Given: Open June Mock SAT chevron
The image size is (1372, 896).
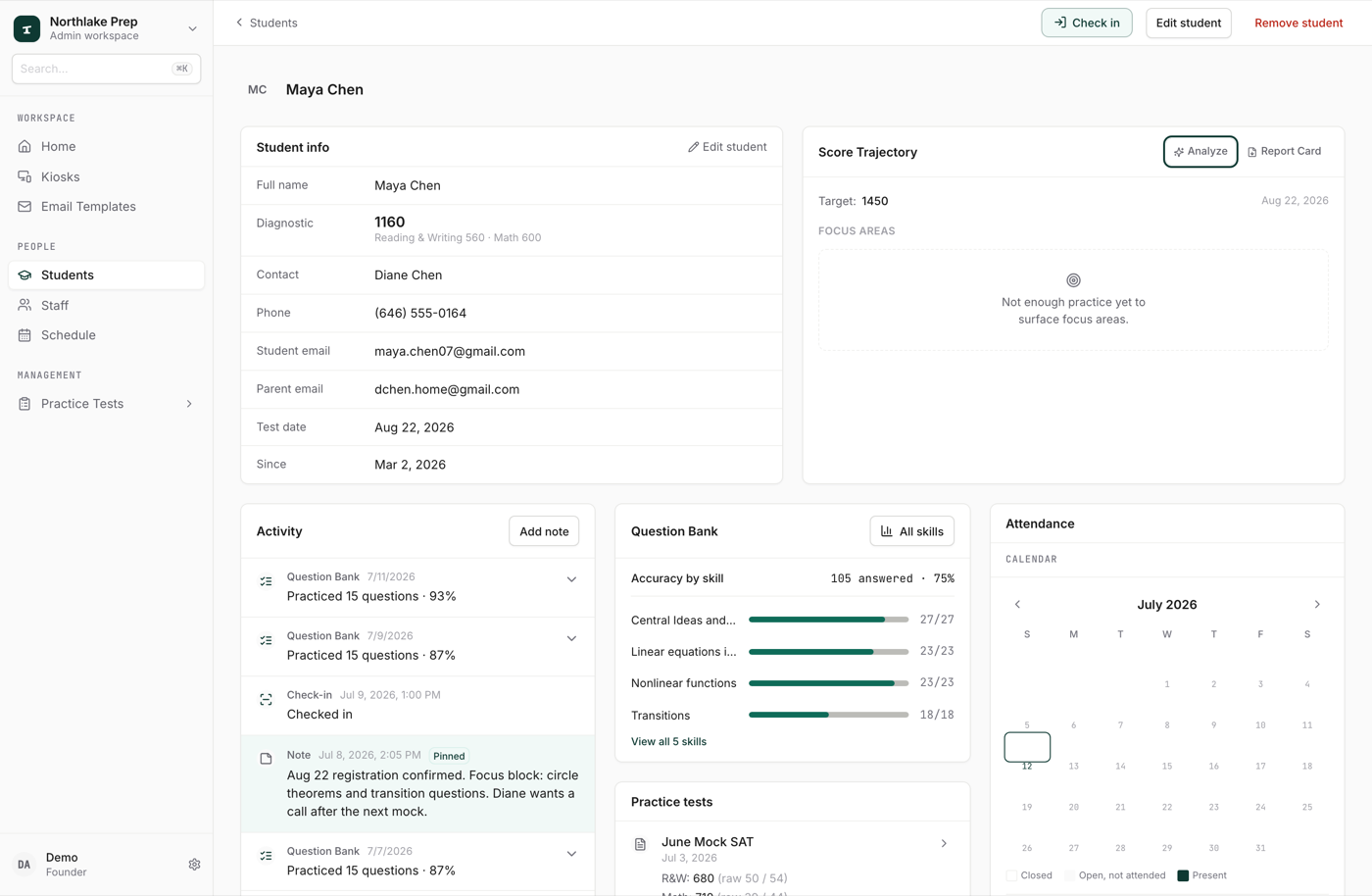Looking at the screenshot, I should tap(944, 843).
